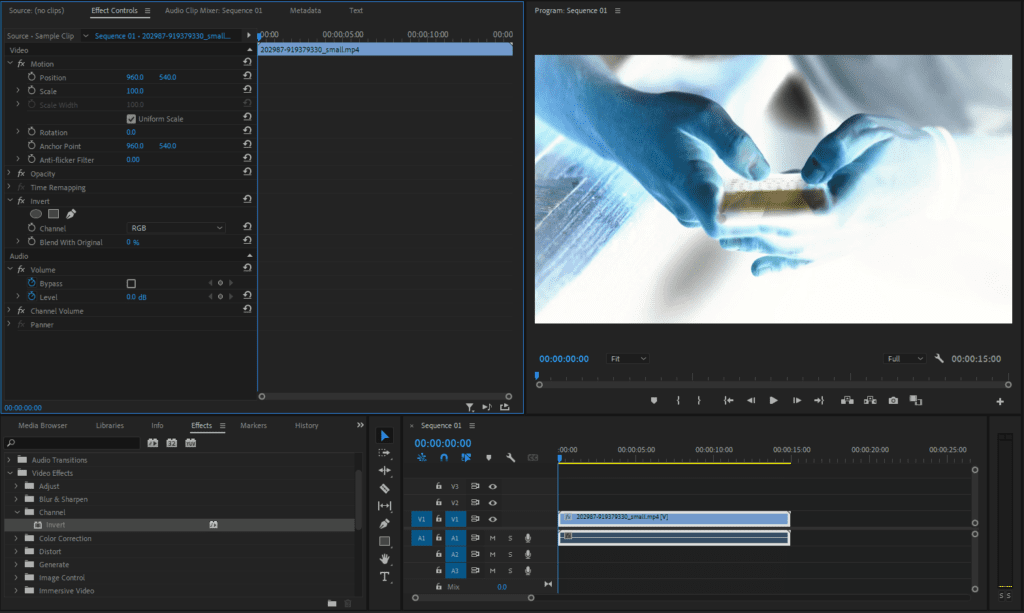1024x613 pixels.
Task: Use free draw bezier mask for Invert
Action: click(x=71, y=214)
